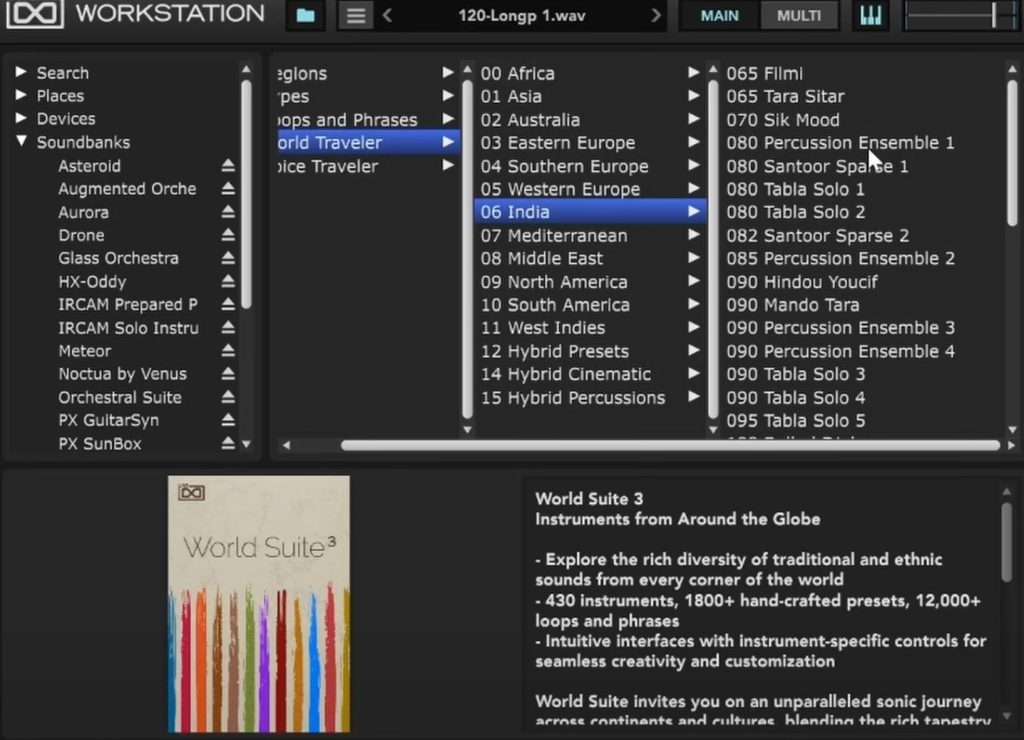Collapse the Soundbanks tree
This screenshot has width=1024, height=740.
tap(21, 142)
